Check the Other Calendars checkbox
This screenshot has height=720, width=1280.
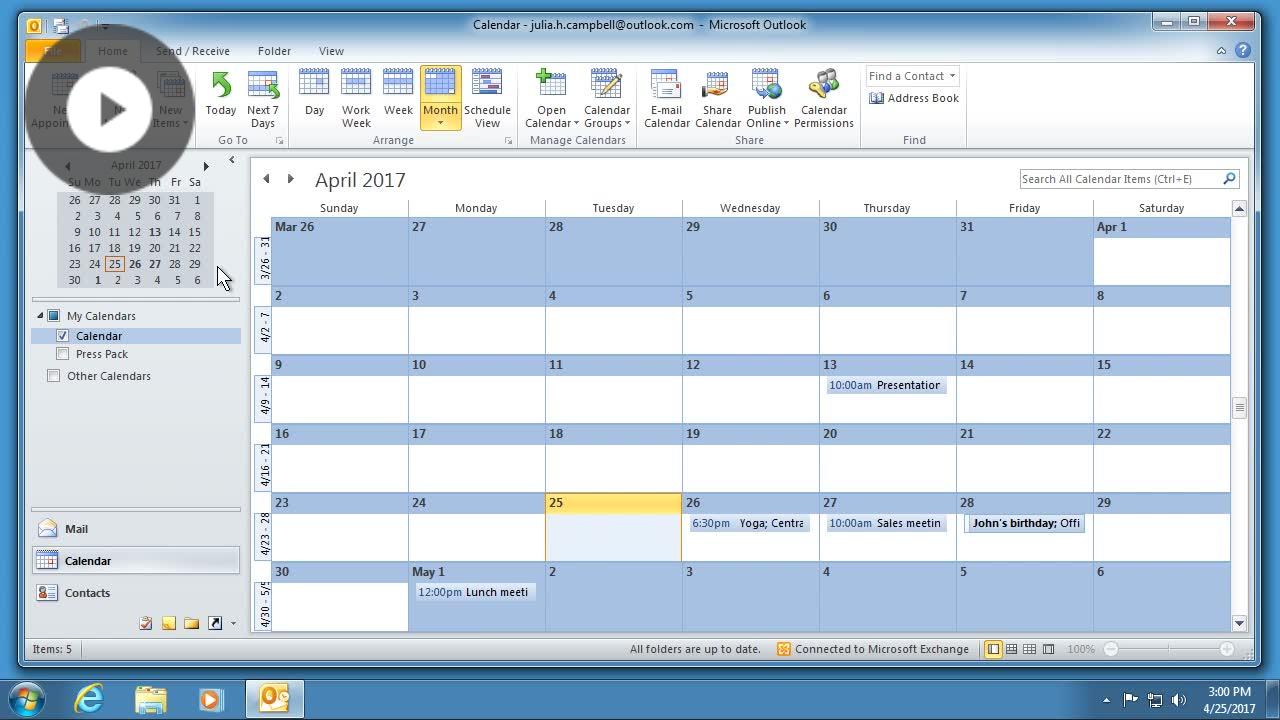[x=52, y=375]
